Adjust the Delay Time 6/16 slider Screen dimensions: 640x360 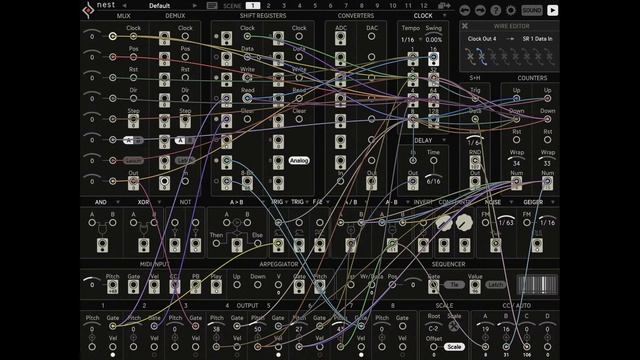(433, 180)
